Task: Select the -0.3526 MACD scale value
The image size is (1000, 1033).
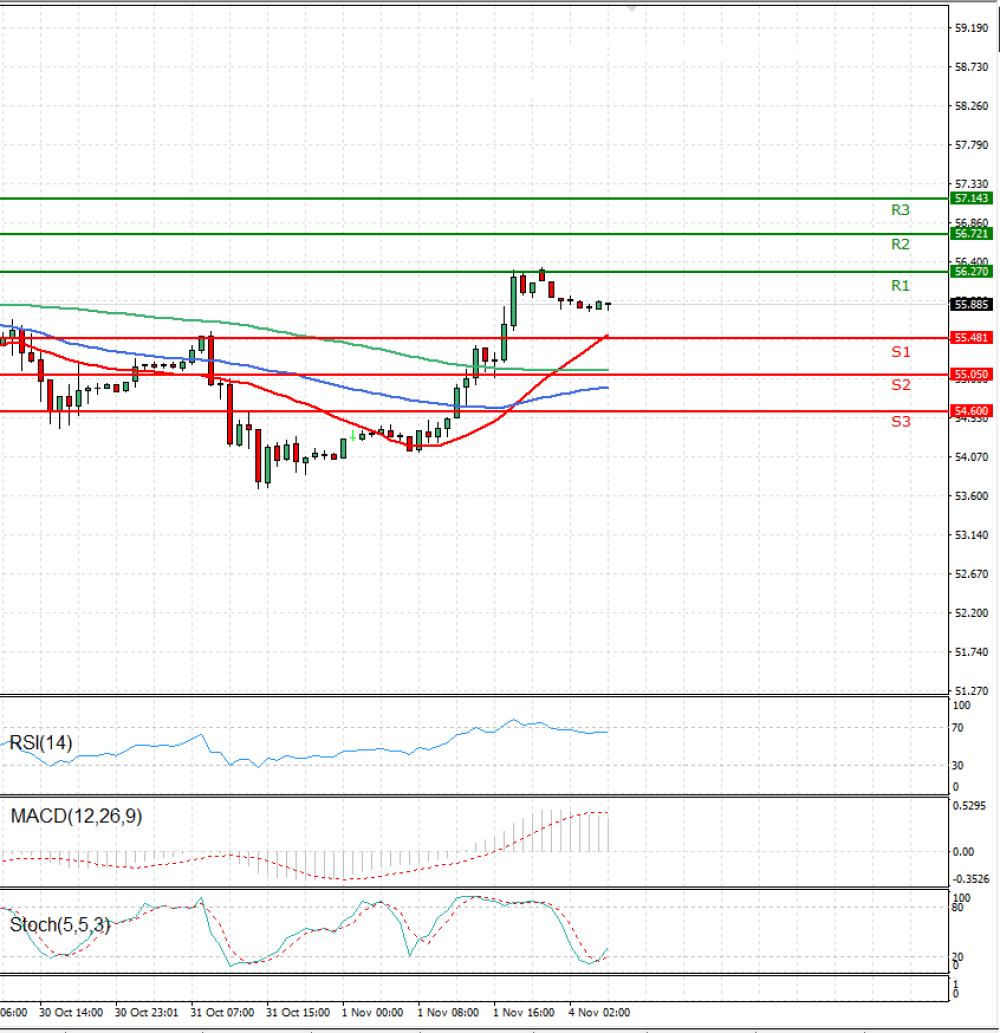Action: coord(971,879)
